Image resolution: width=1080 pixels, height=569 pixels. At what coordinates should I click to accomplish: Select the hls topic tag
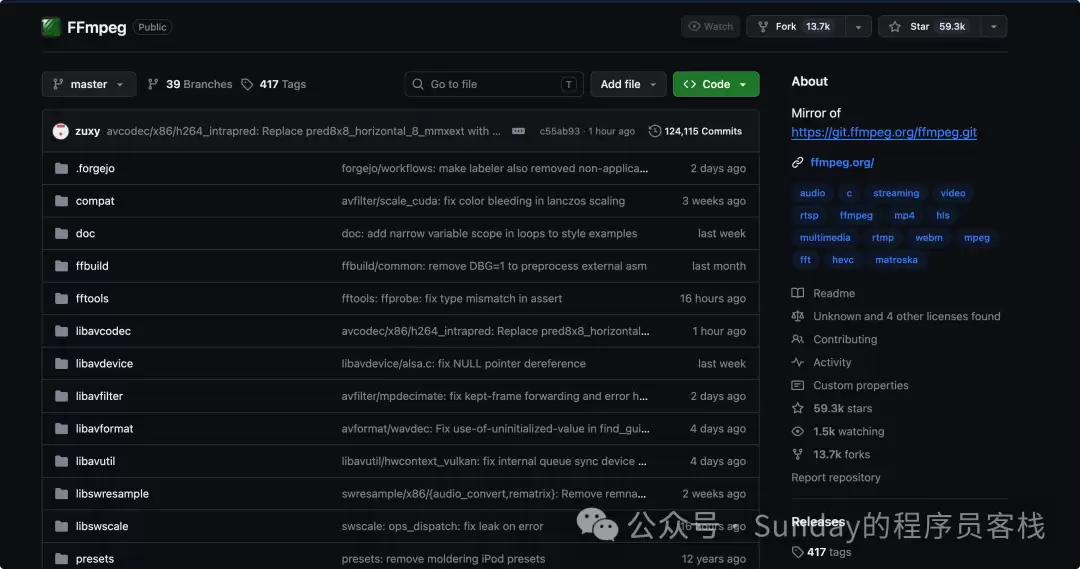(942, 215)
